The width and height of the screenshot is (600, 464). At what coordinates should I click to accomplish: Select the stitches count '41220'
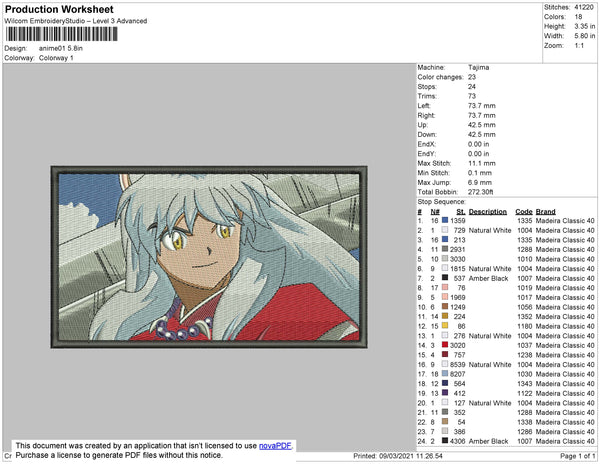point(584,7)
